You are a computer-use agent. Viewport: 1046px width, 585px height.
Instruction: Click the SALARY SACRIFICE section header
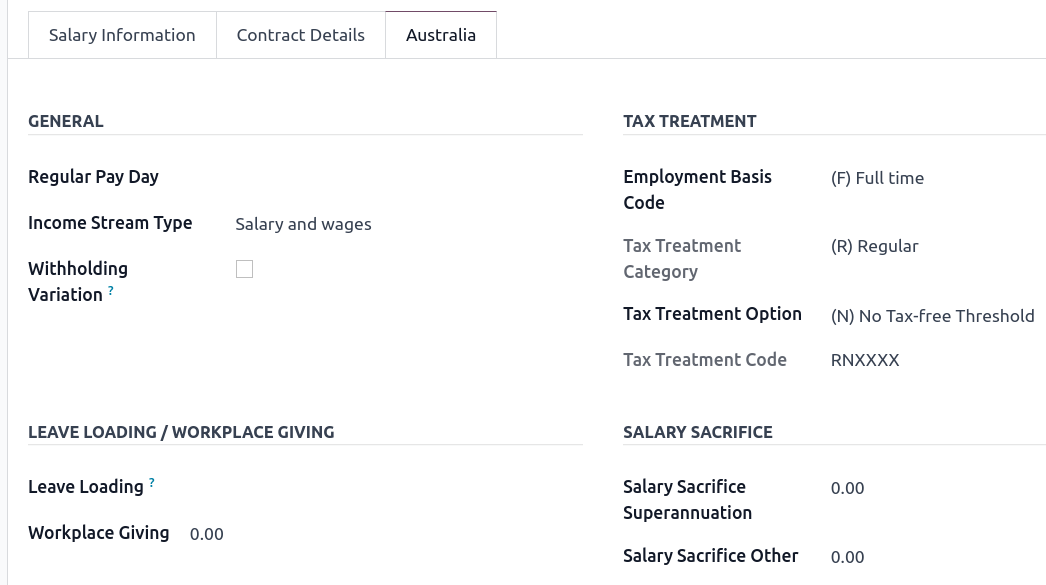coord(697,431)
